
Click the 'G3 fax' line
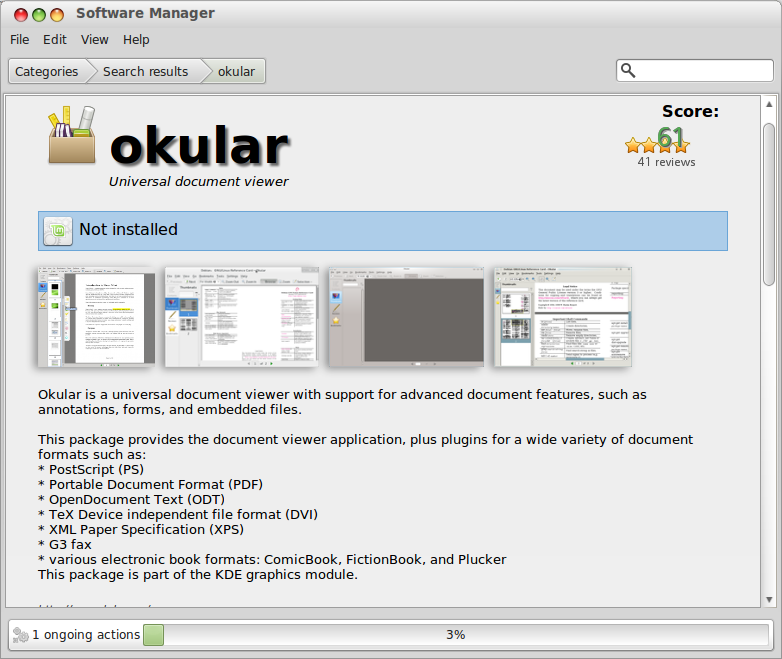point(65,544)
